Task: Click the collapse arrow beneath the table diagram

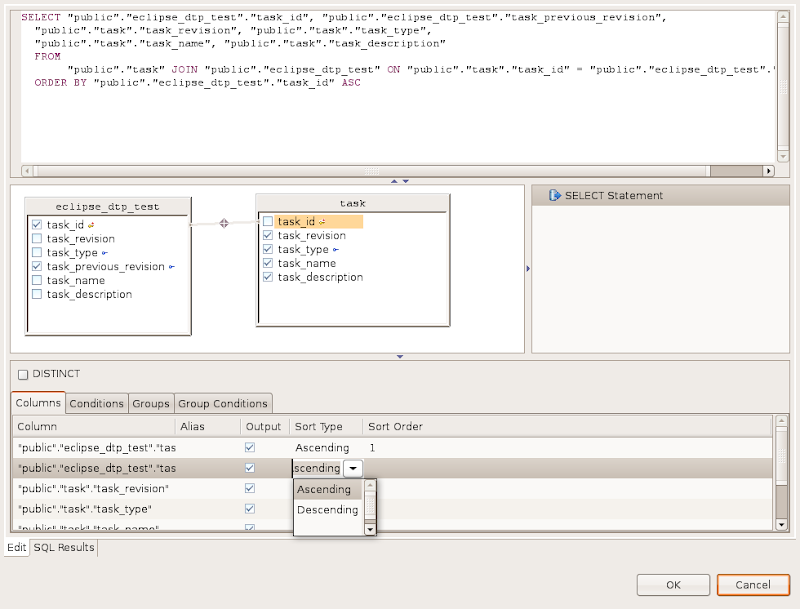Action: point(400,356)
